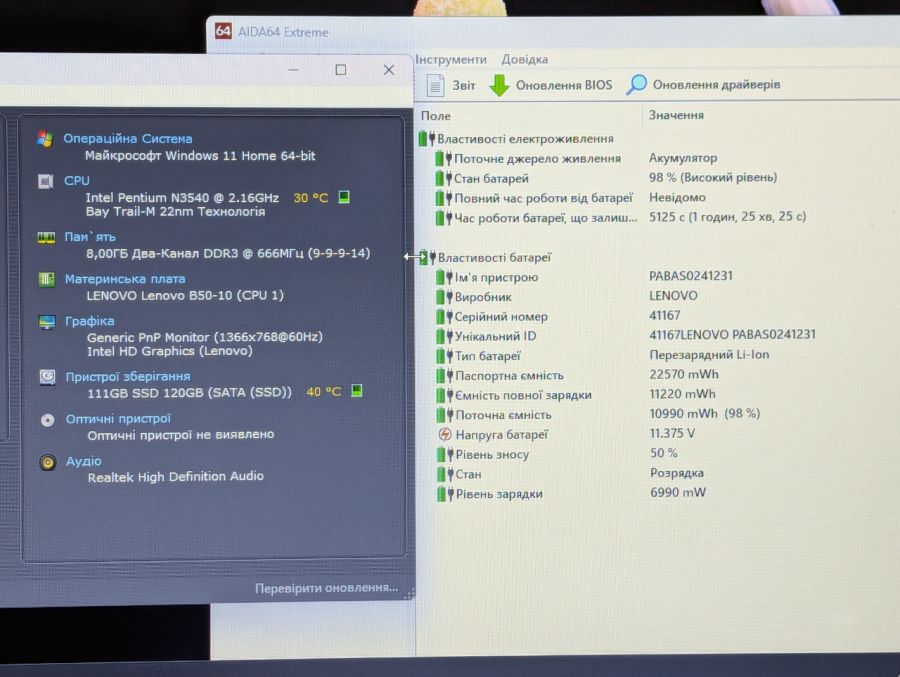
Task: Click the AIDA64 Extreme title icon
Action: click(223, 31)
